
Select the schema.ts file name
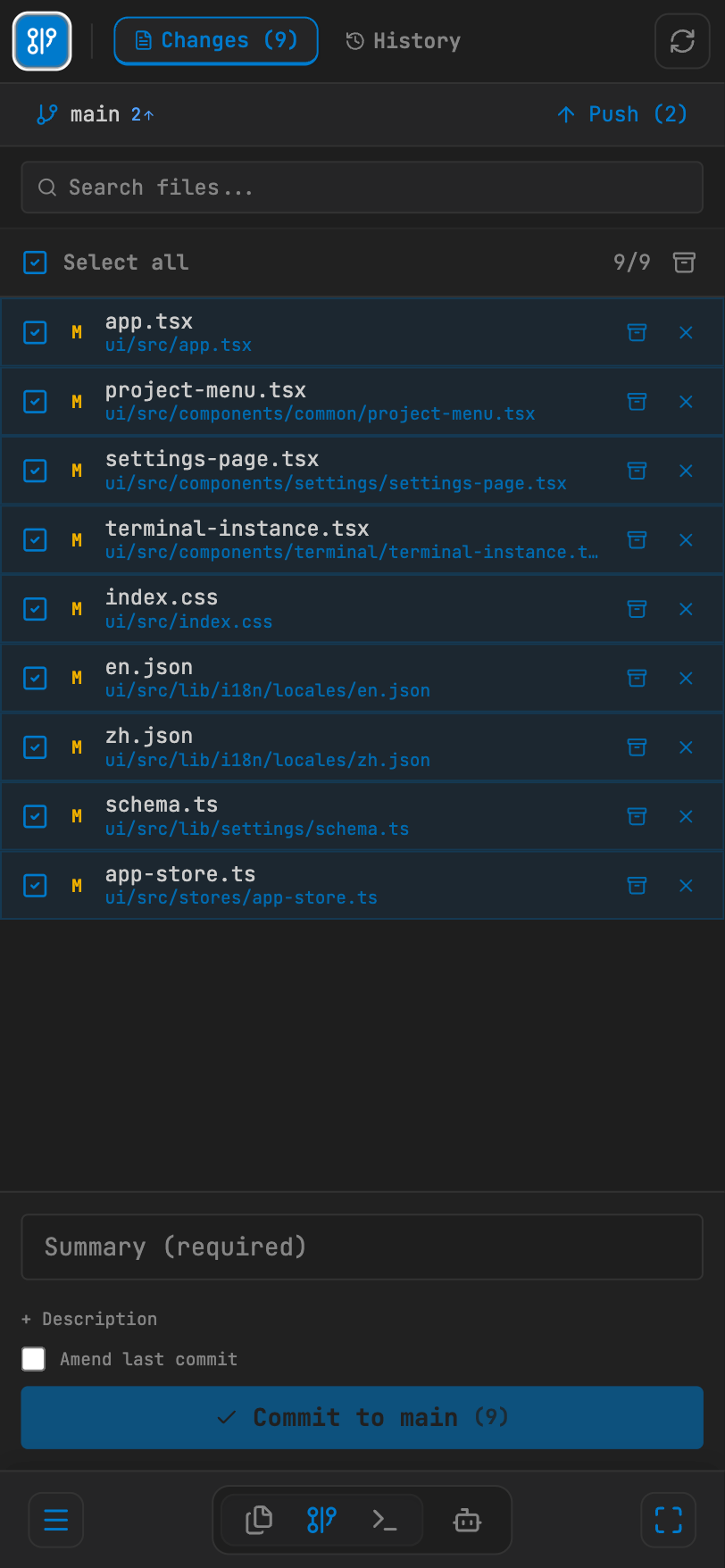162,805
